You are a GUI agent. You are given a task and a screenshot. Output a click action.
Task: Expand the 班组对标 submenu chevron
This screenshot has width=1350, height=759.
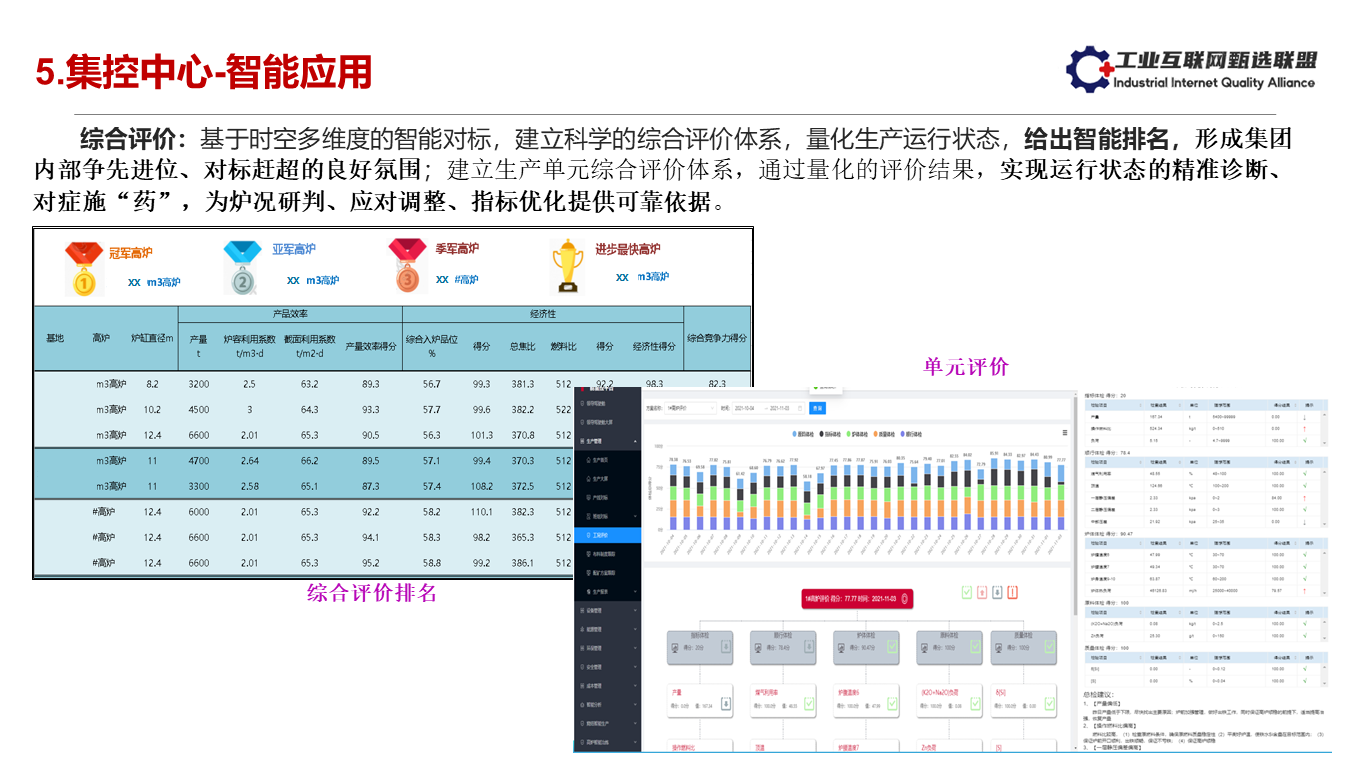pos(635,516)
